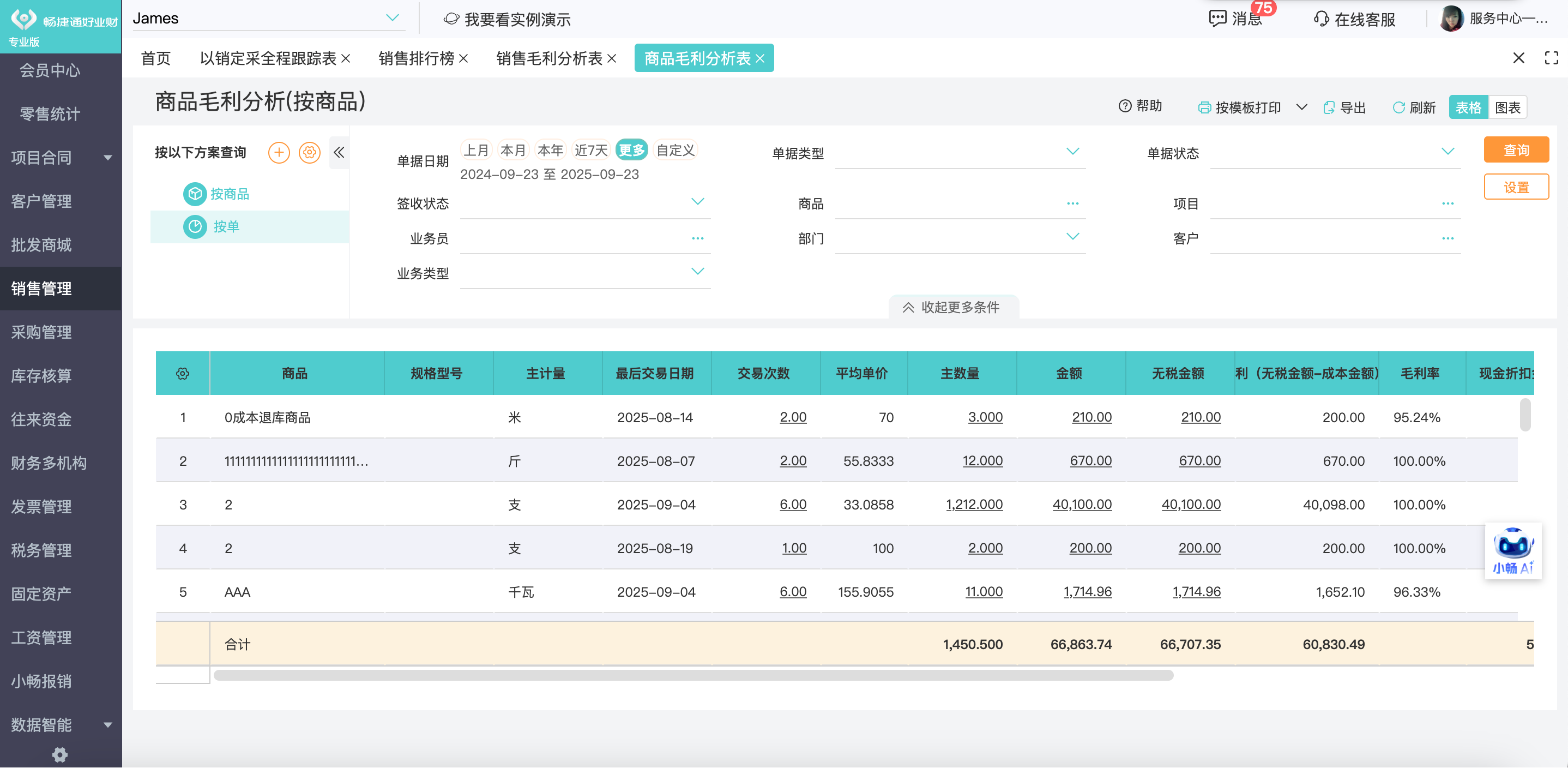Toggle fullscreen mode icon
1568x768 pixels.
point(1552,58)
